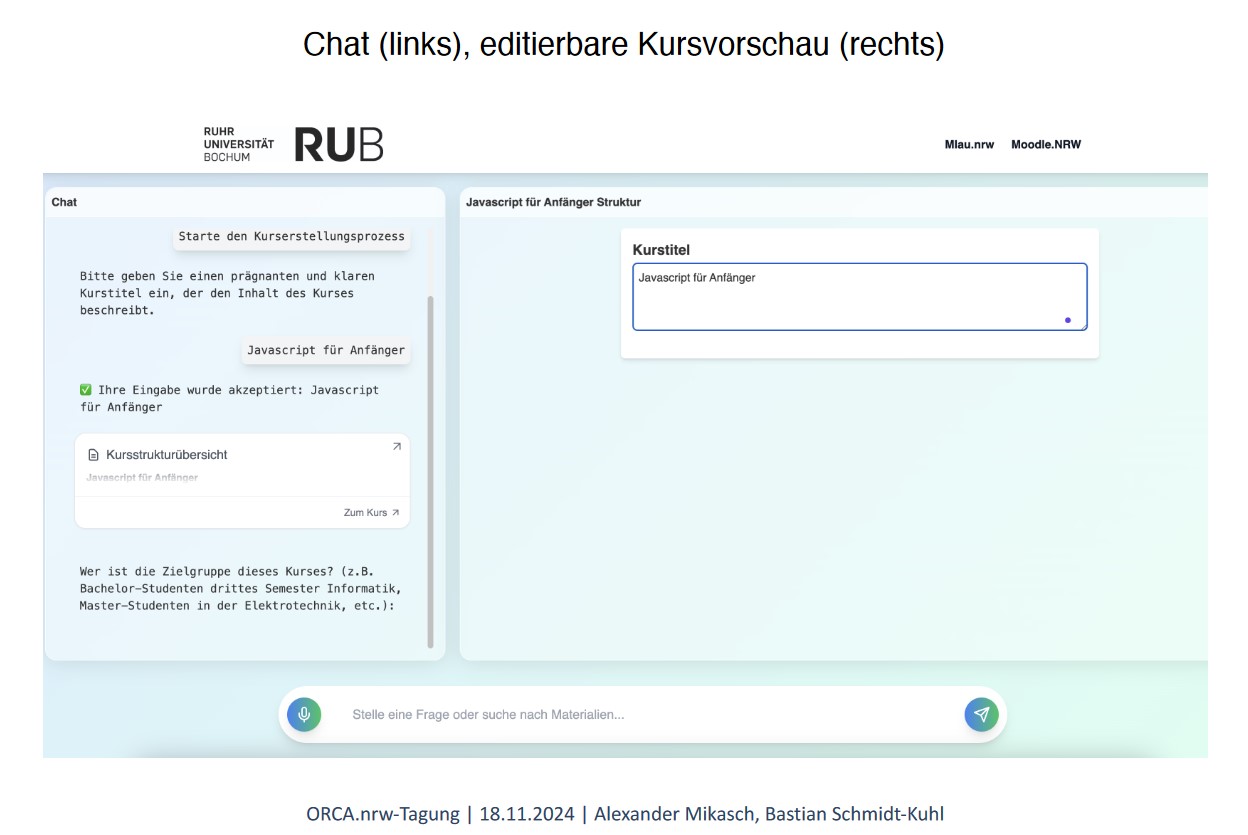Open the Mlau.nrw navigation link
Image resolution: width=1248 pixels, height=835 pixels.
click(x=969, y=144)
